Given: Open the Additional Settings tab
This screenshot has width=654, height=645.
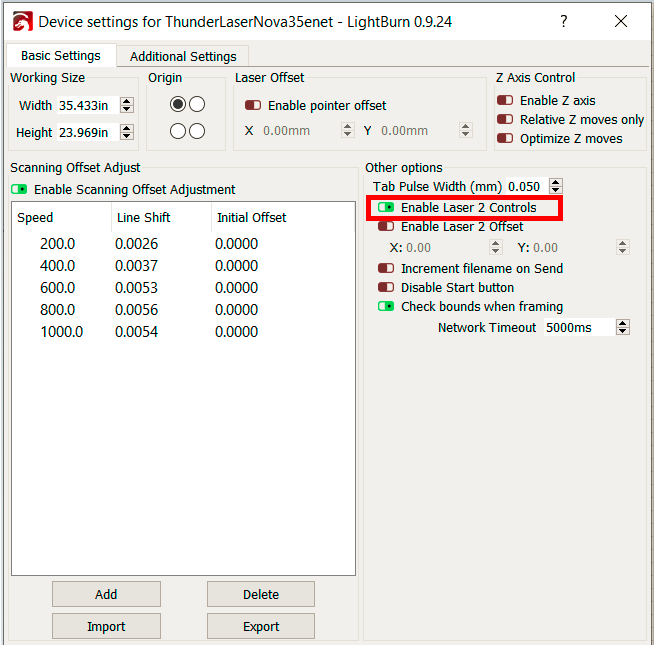Looking at the screenshot, I should pyautogui.click(x=183, y=56).
